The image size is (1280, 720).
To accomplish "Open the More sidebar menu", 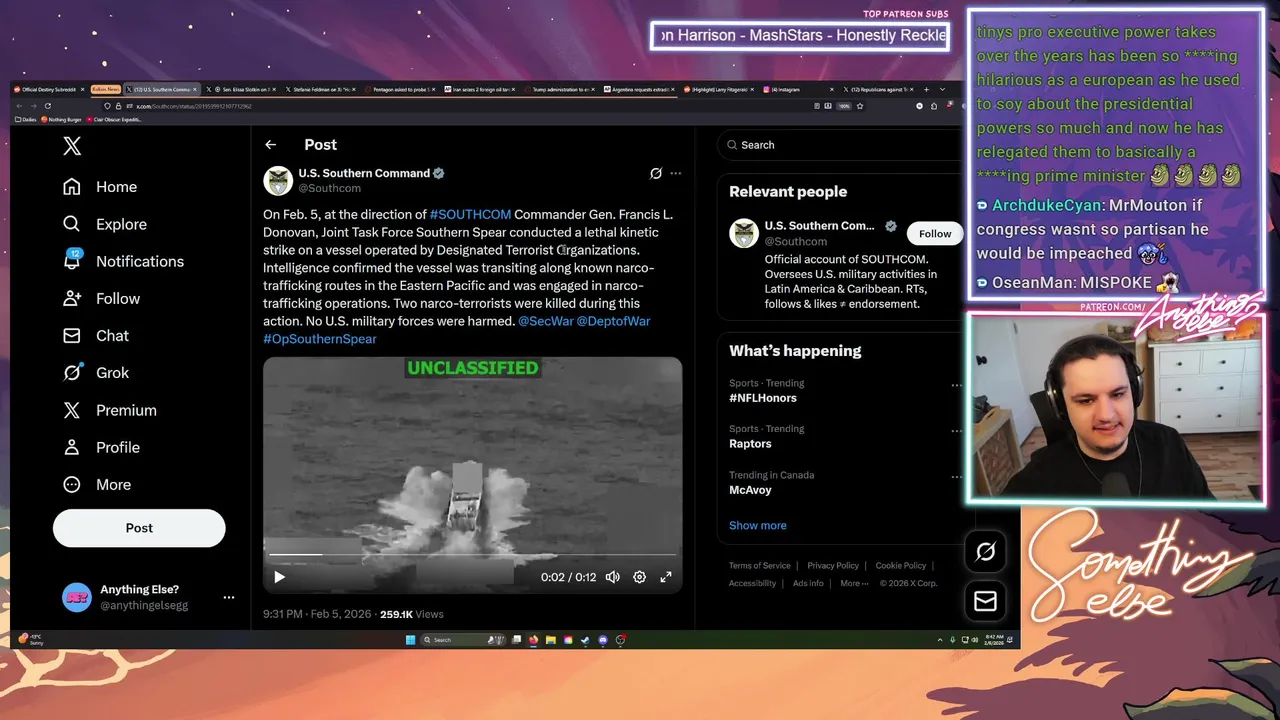I will (97, 484).
